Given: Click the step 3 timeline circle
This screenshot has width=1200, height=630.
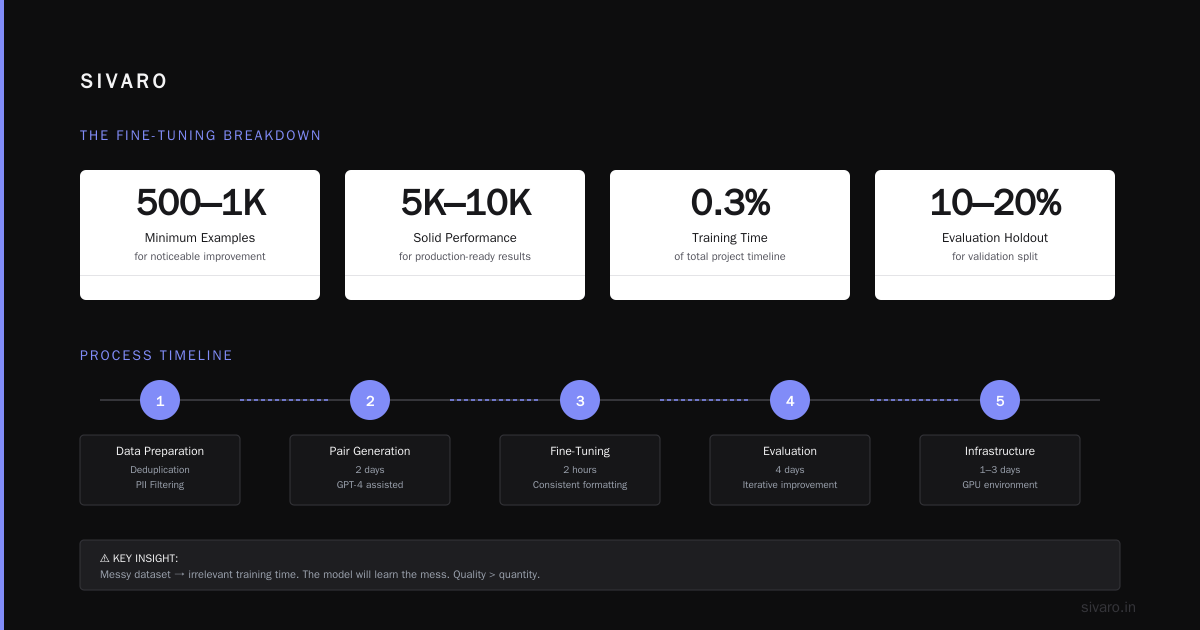Looking at the screenshot, I should pos(580,400).
